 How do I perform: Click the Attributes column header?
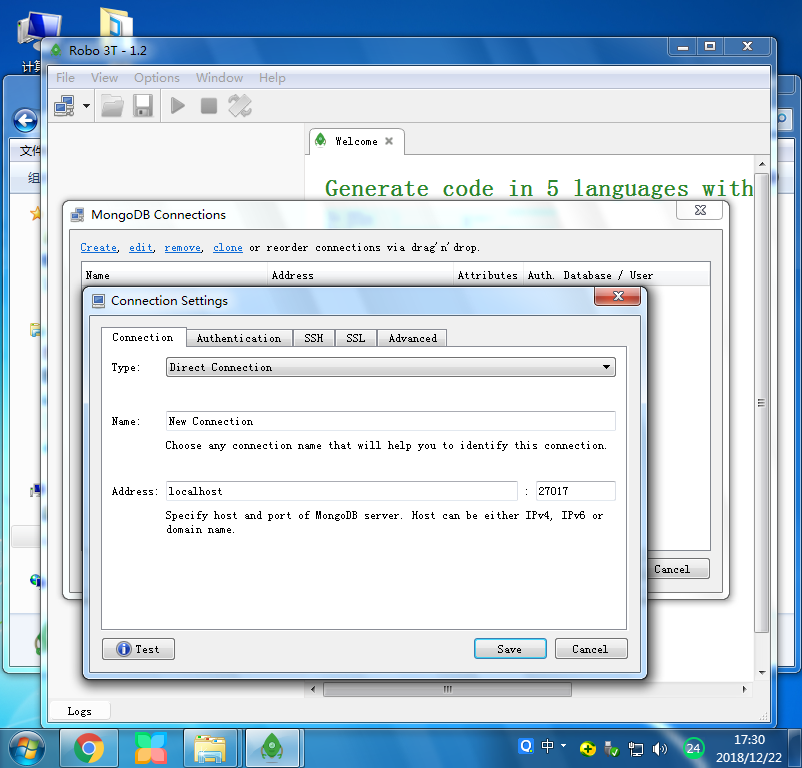pos(487,275)
